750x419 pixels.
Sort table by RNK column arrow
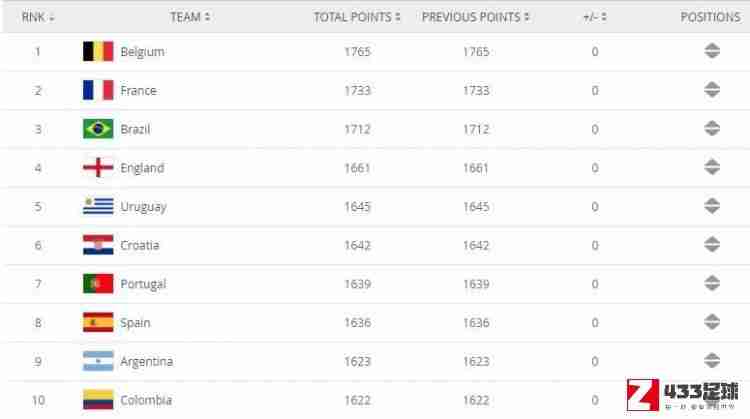pyautogui.click(x=52, y=18)
